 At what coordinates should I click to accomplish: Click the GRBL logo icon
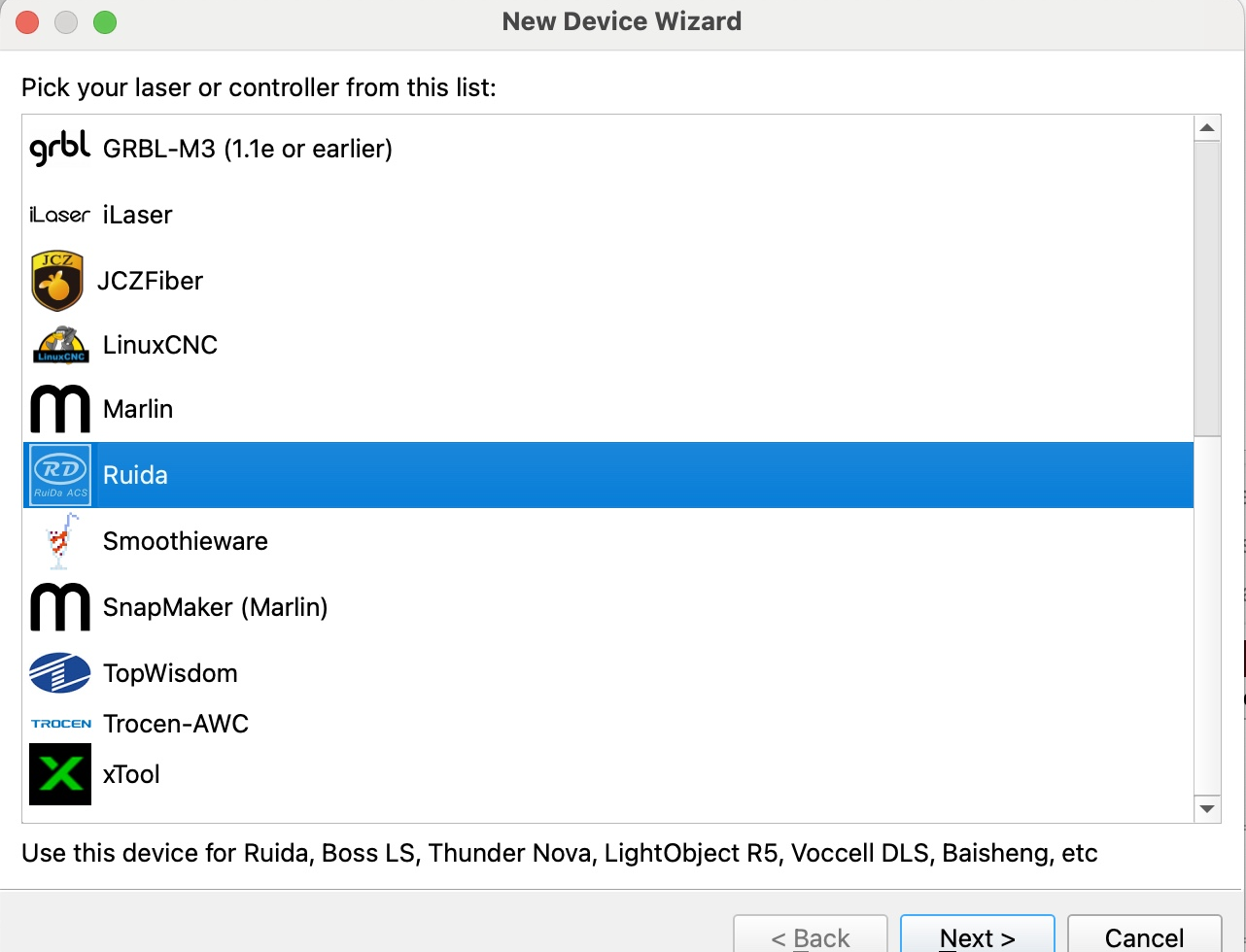59,149
